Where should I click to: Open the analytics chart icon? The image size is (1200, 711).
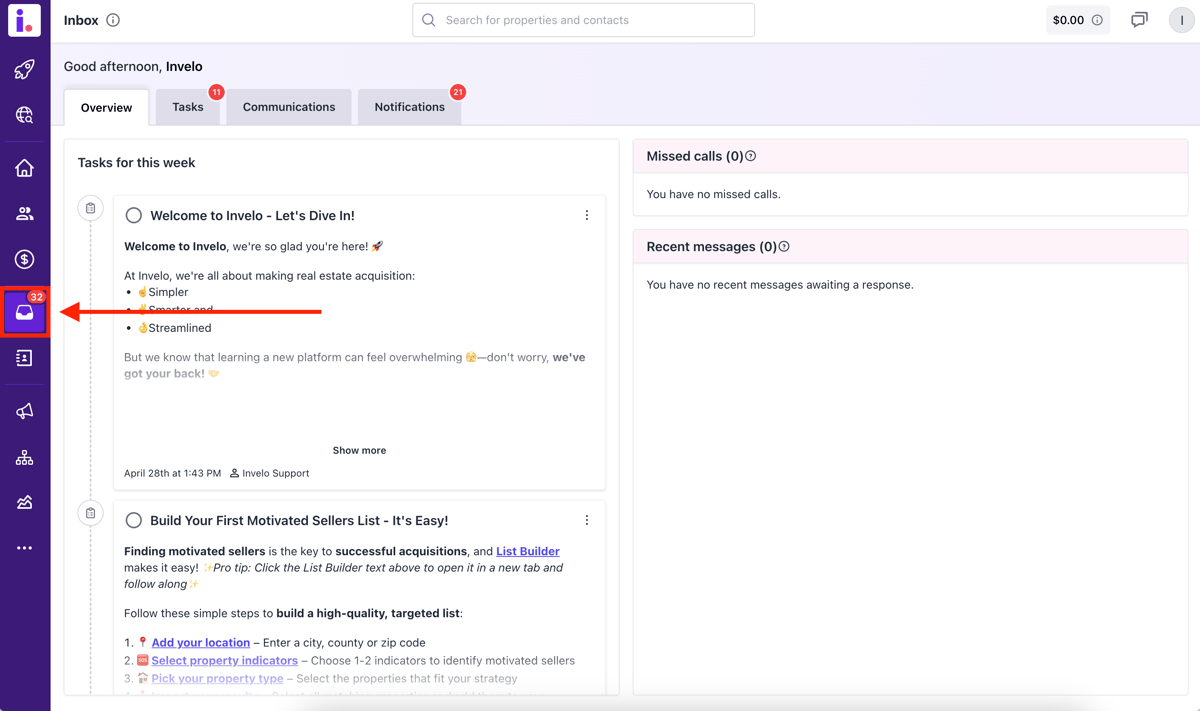[x=25, y=502]
